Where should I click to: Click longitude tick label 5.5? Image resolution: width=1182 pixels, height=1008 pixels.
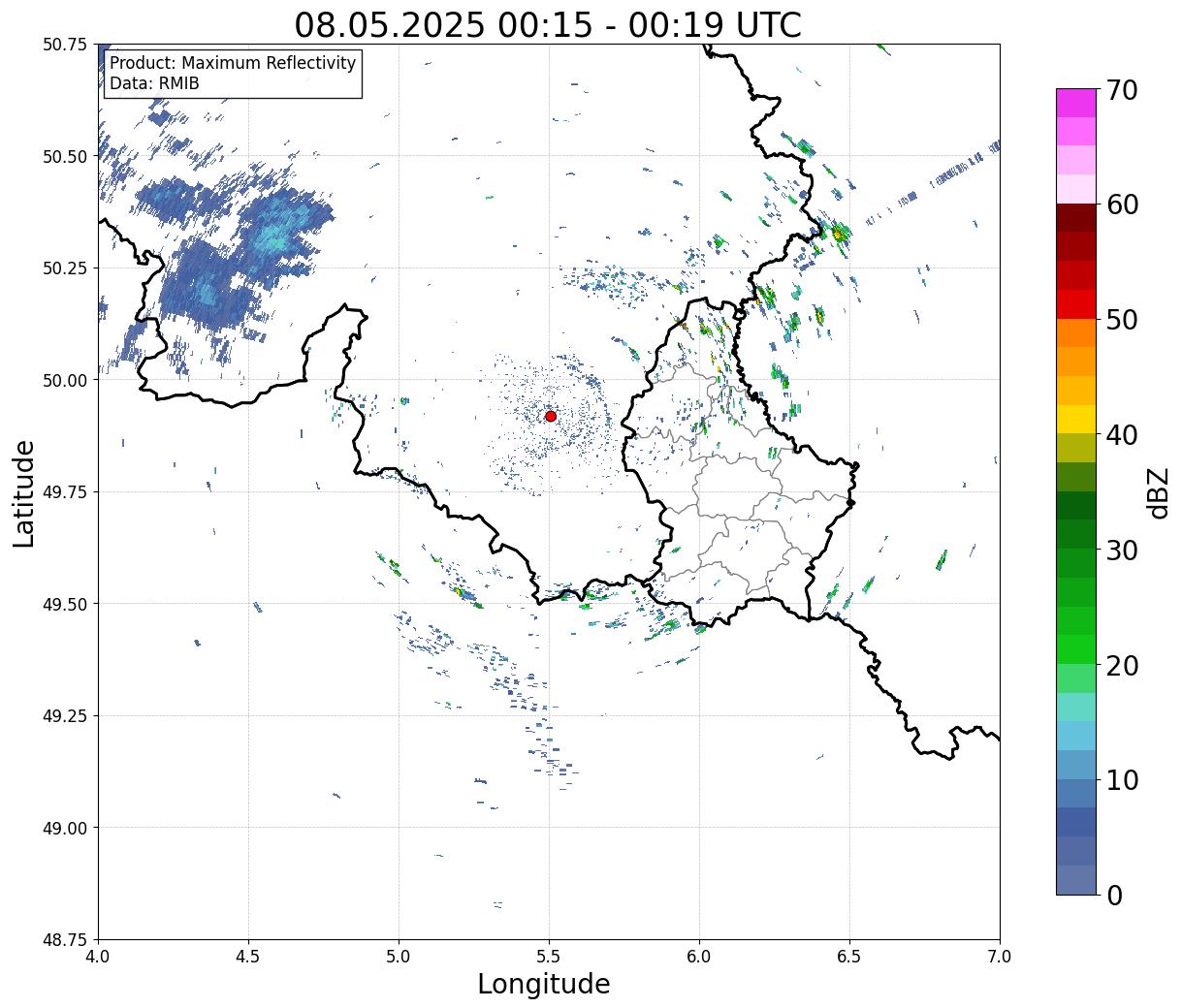coord(549,956)
